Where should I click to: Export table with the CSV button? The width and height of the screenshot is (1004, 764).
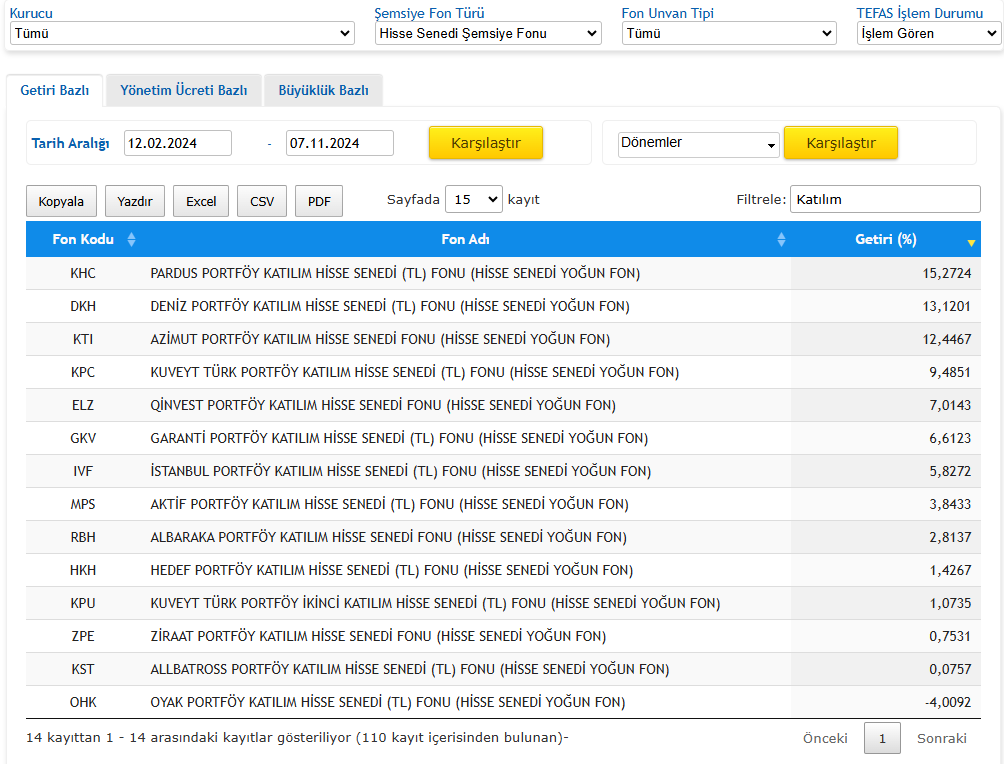pos(262,201)
